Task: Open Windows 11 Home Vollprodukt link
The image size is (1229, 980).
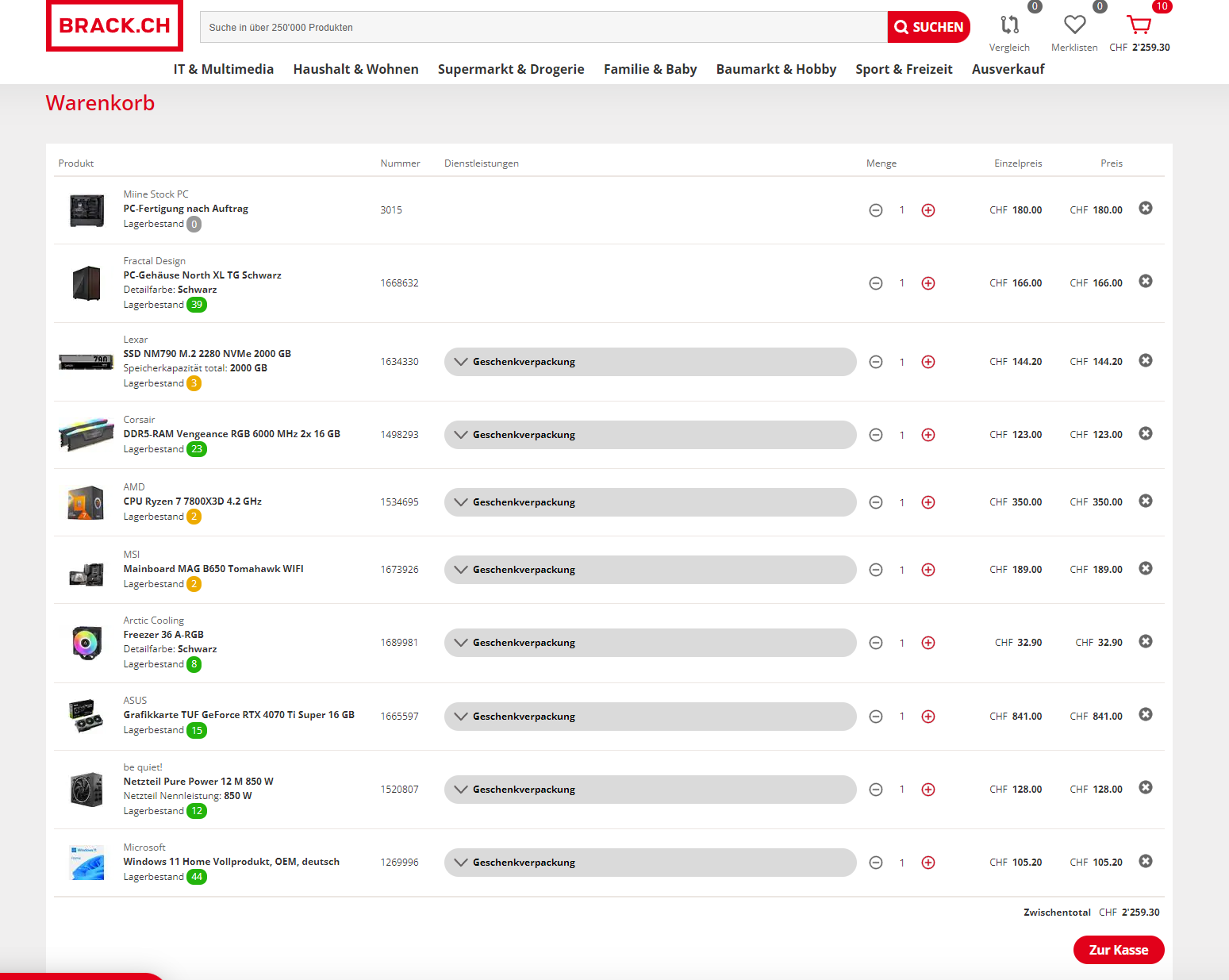Action: click(231, 862)
